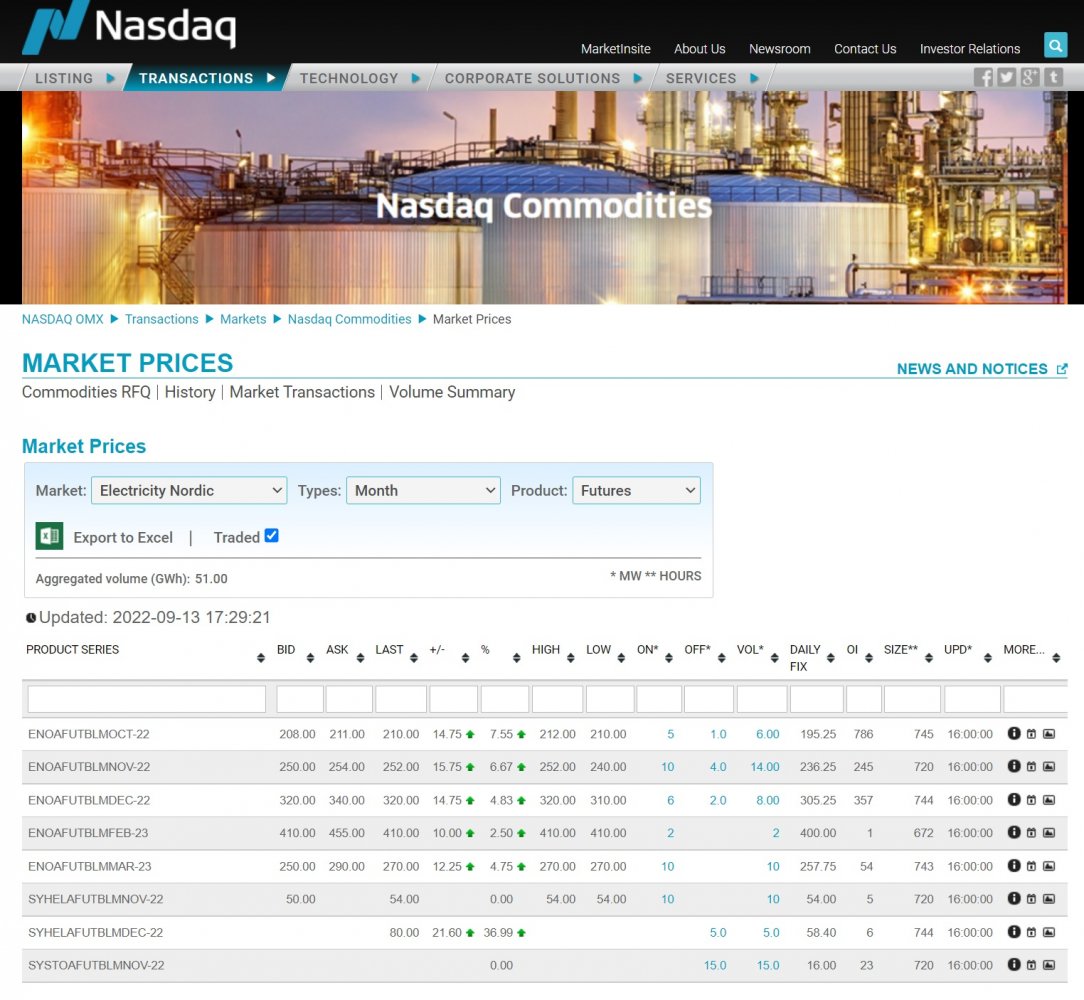
Task: Uncheck the Traded checkbox
Action: (x=271, y=536)
